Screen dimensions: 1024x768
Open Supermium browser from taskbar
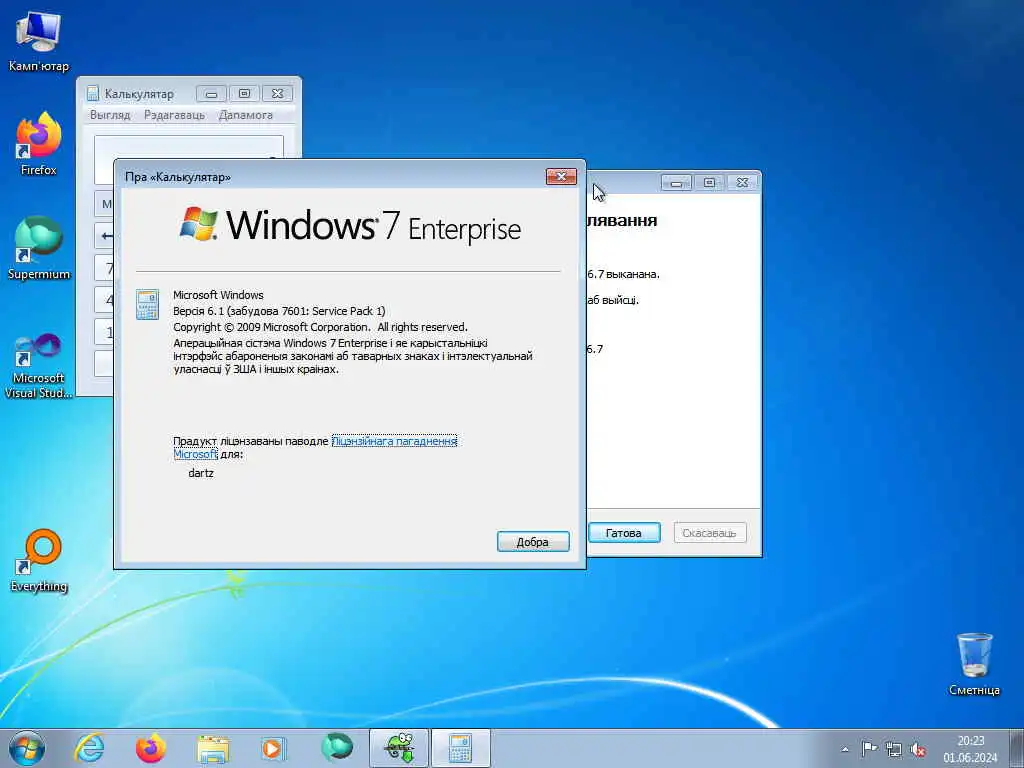[336, 748]
